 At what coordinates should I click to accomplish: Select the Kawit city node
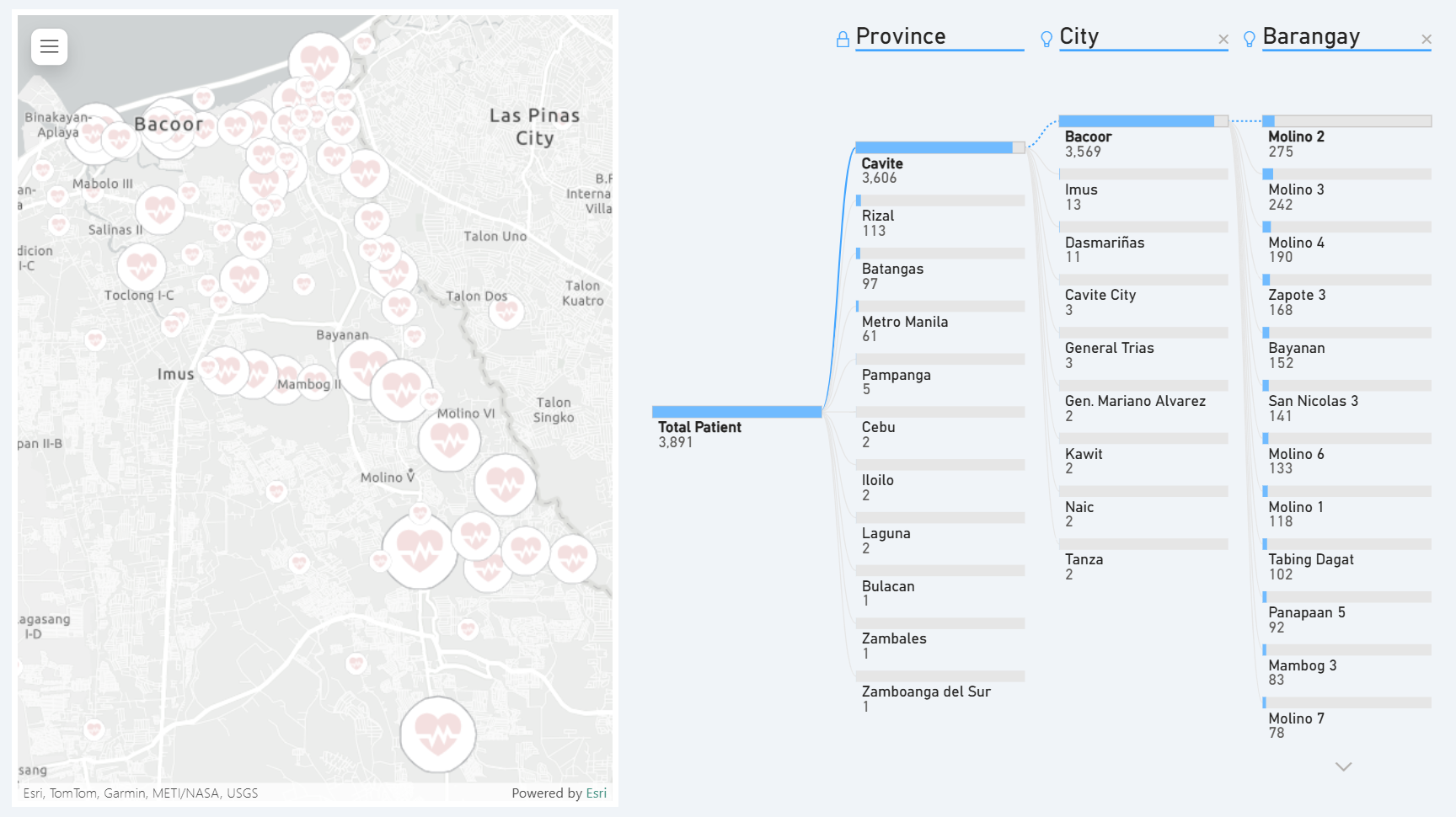point(1143,455)
